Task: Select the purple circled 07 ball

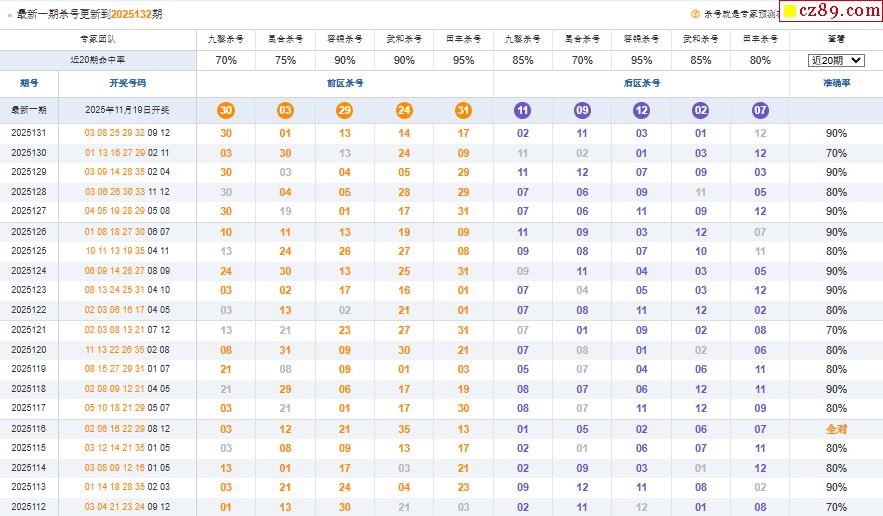Action: click(760, 110)
